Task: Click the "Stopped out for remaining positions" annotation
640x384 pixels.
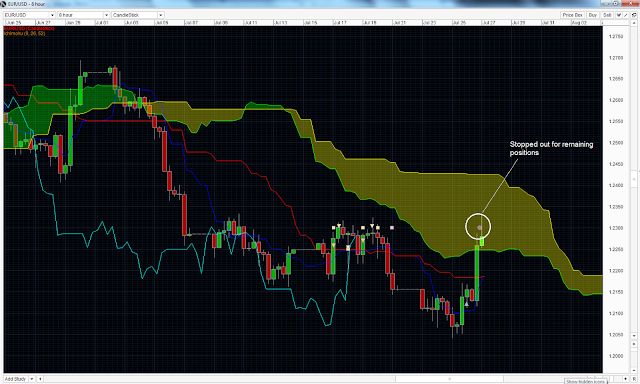Action: pyautogui.click(x=551, y=148)
